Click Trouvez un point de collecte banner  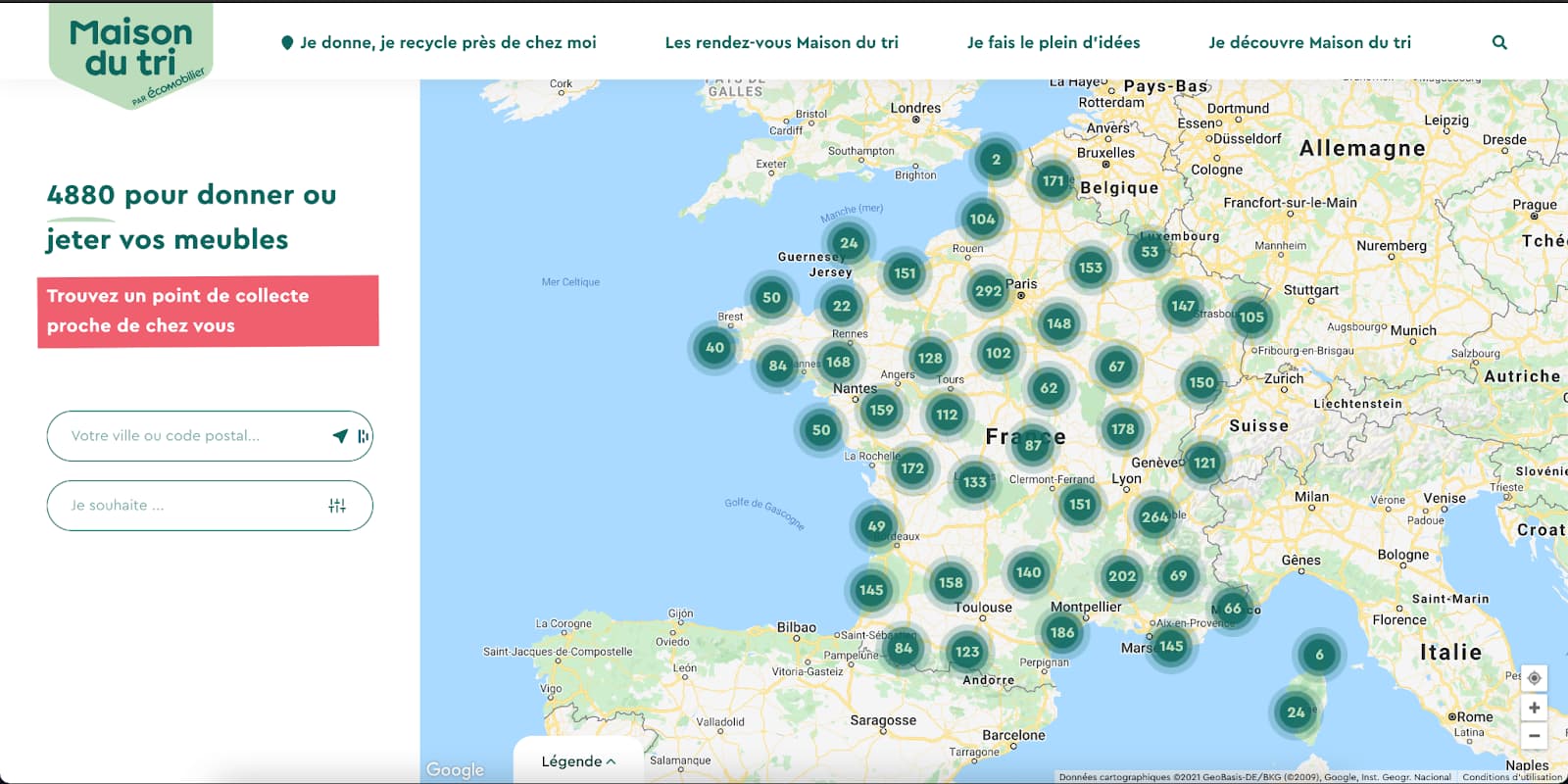208,312
